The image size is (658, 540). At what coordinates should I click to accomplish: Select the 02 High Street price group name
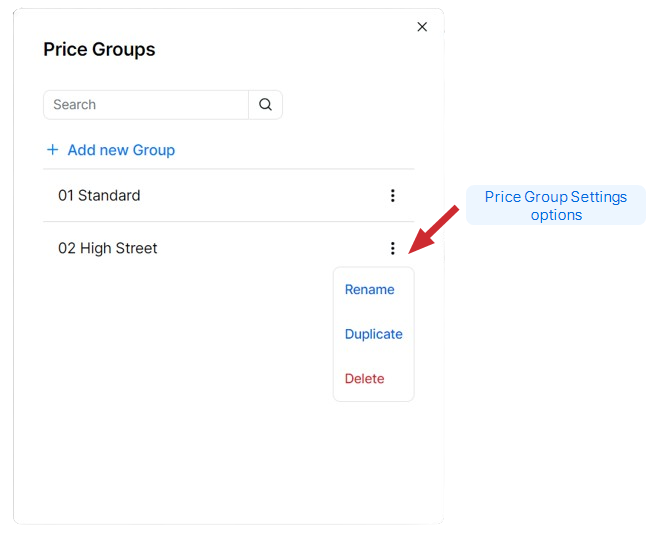[108, 248]
